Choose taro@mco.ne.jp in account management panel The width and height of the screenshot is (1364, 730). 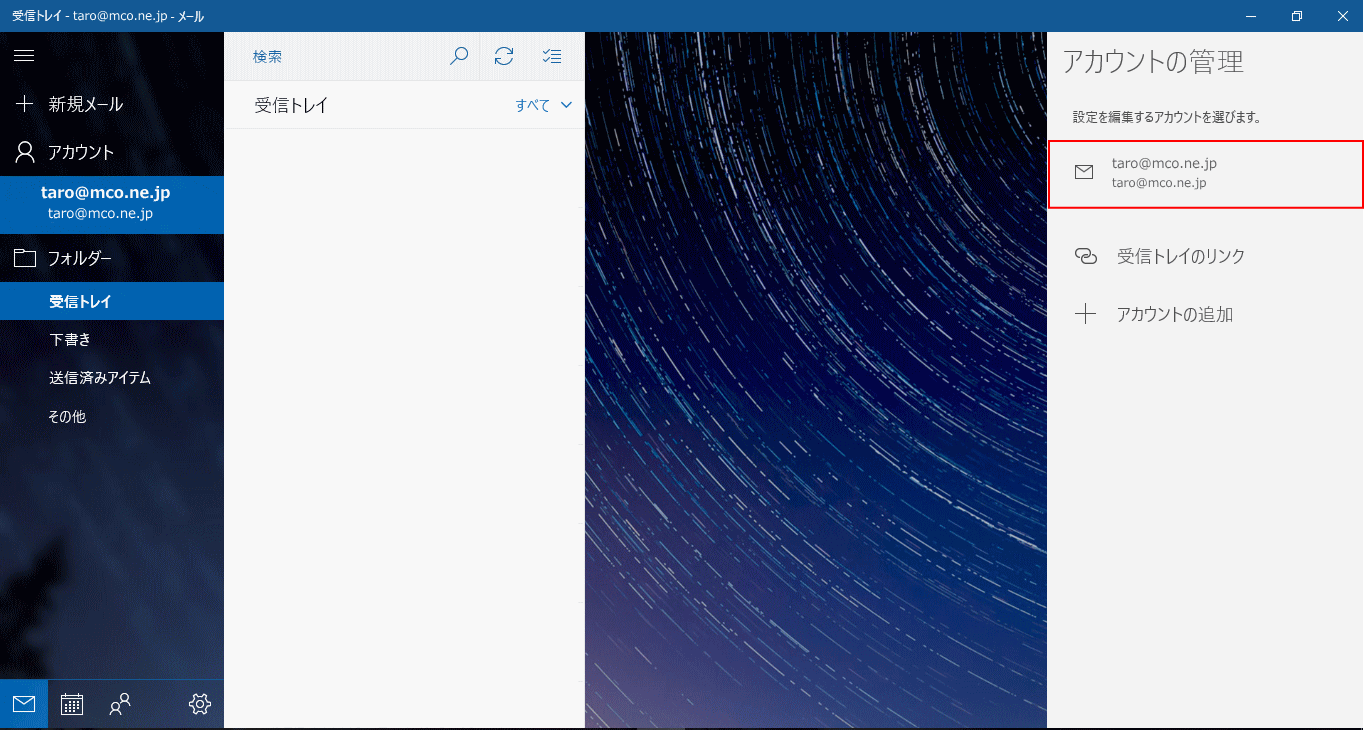(1205, 173)
